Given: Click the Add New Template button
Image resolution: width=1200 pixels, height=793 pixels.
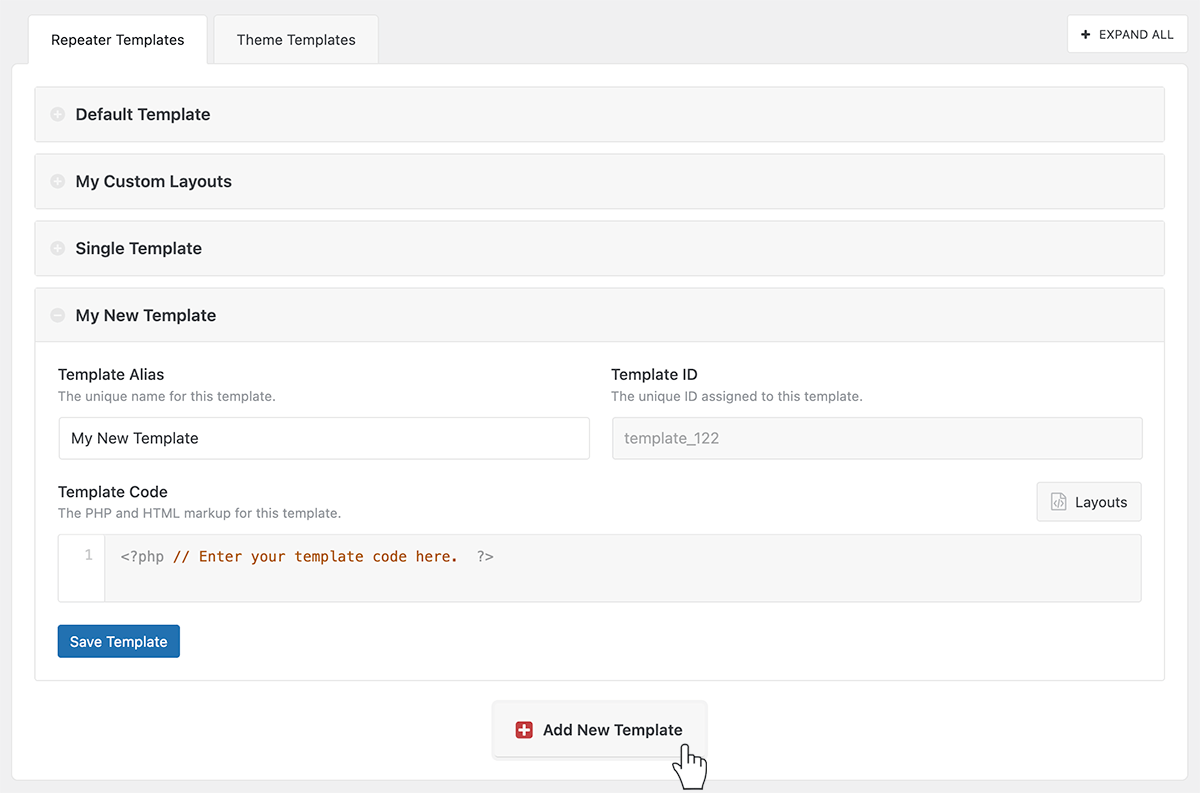Looking at the screenshot, I should click(600, 730).
